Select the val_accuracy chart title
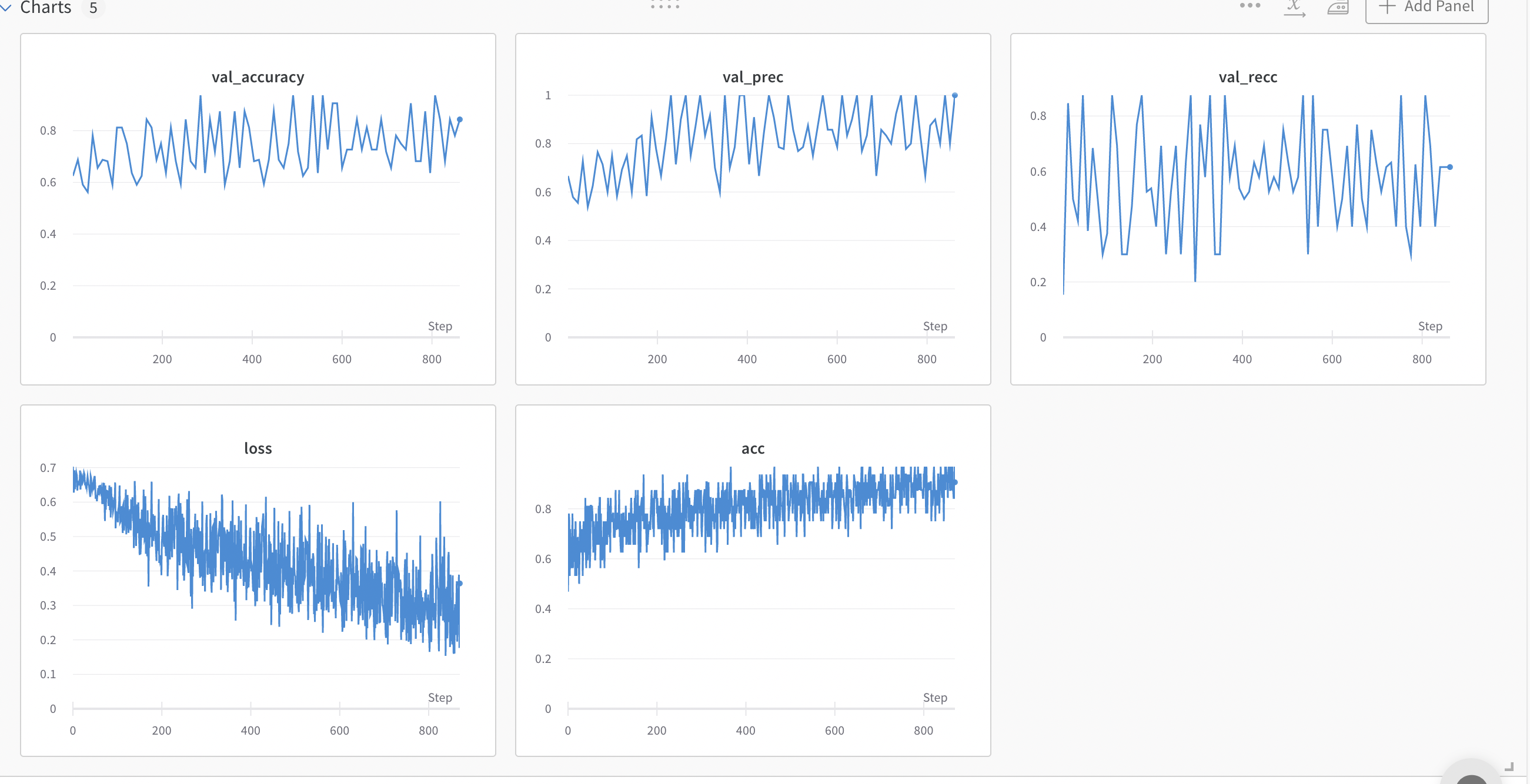1530x784 pixels. pyautogui.click(x=258, y=77)
